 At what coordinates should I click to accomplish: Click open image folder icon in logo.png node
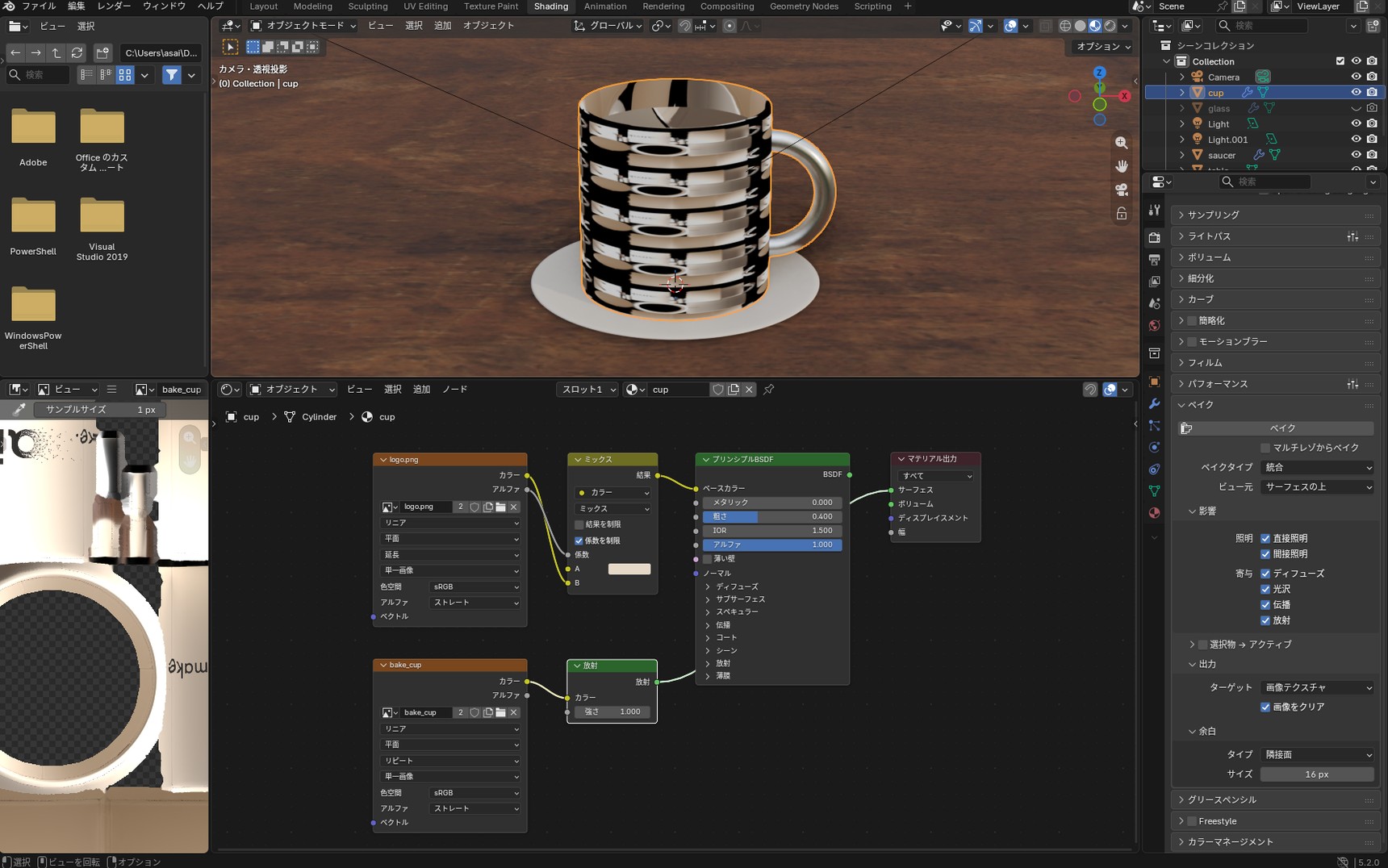point(501,507)
